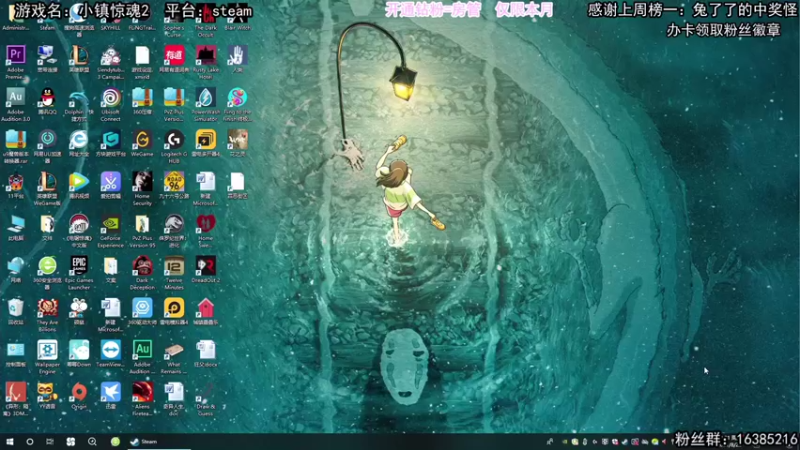
Task: Open the Dolphin emulator shortcut
Action: point(79,98)
